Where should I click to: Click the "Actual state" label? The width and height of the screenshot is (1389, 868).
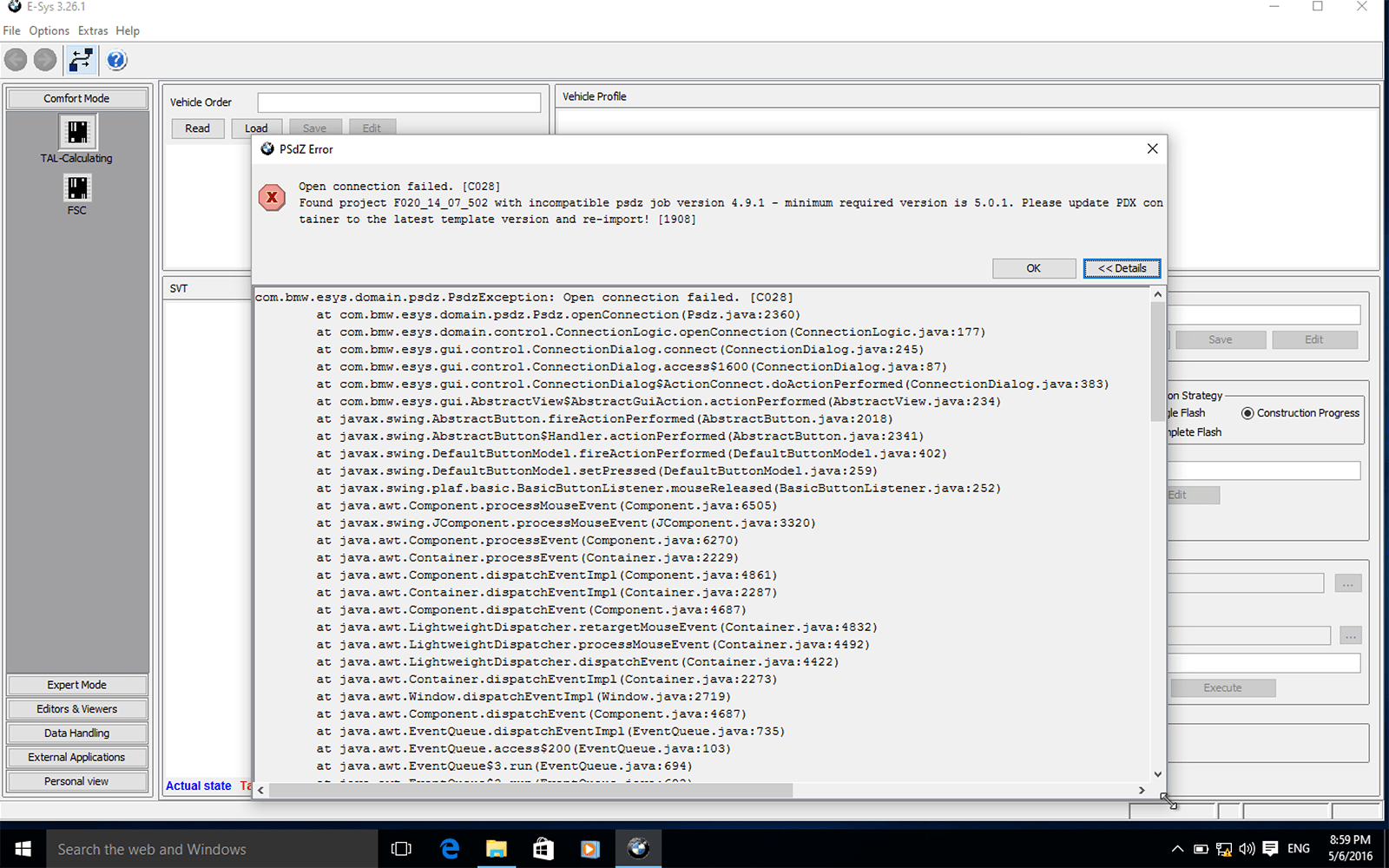coord(199,786)
